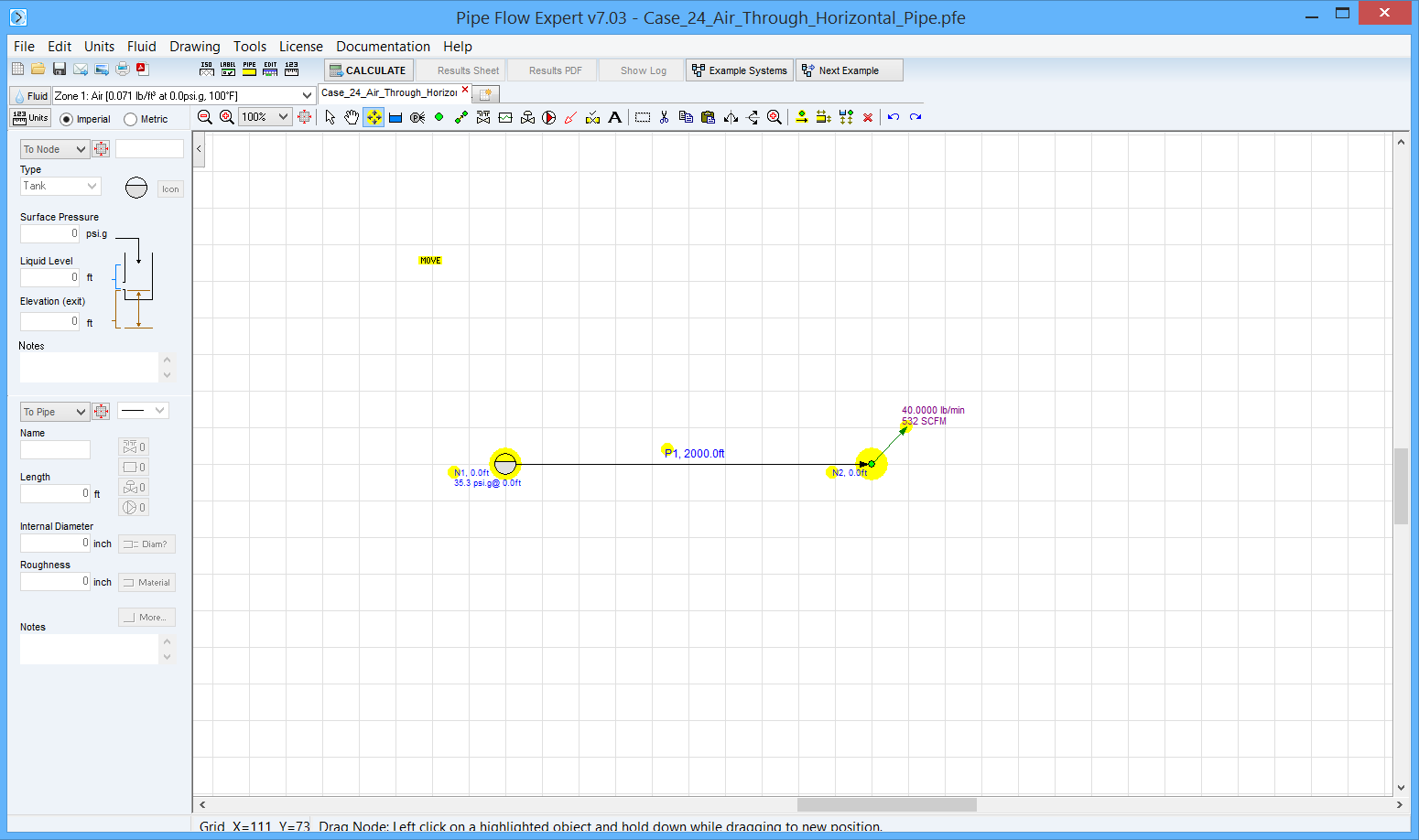This screenshot has height=840, width=1419.
Task: Switch to Case_24_Air_Through_Horizontal tab
Action: [389, 92]
